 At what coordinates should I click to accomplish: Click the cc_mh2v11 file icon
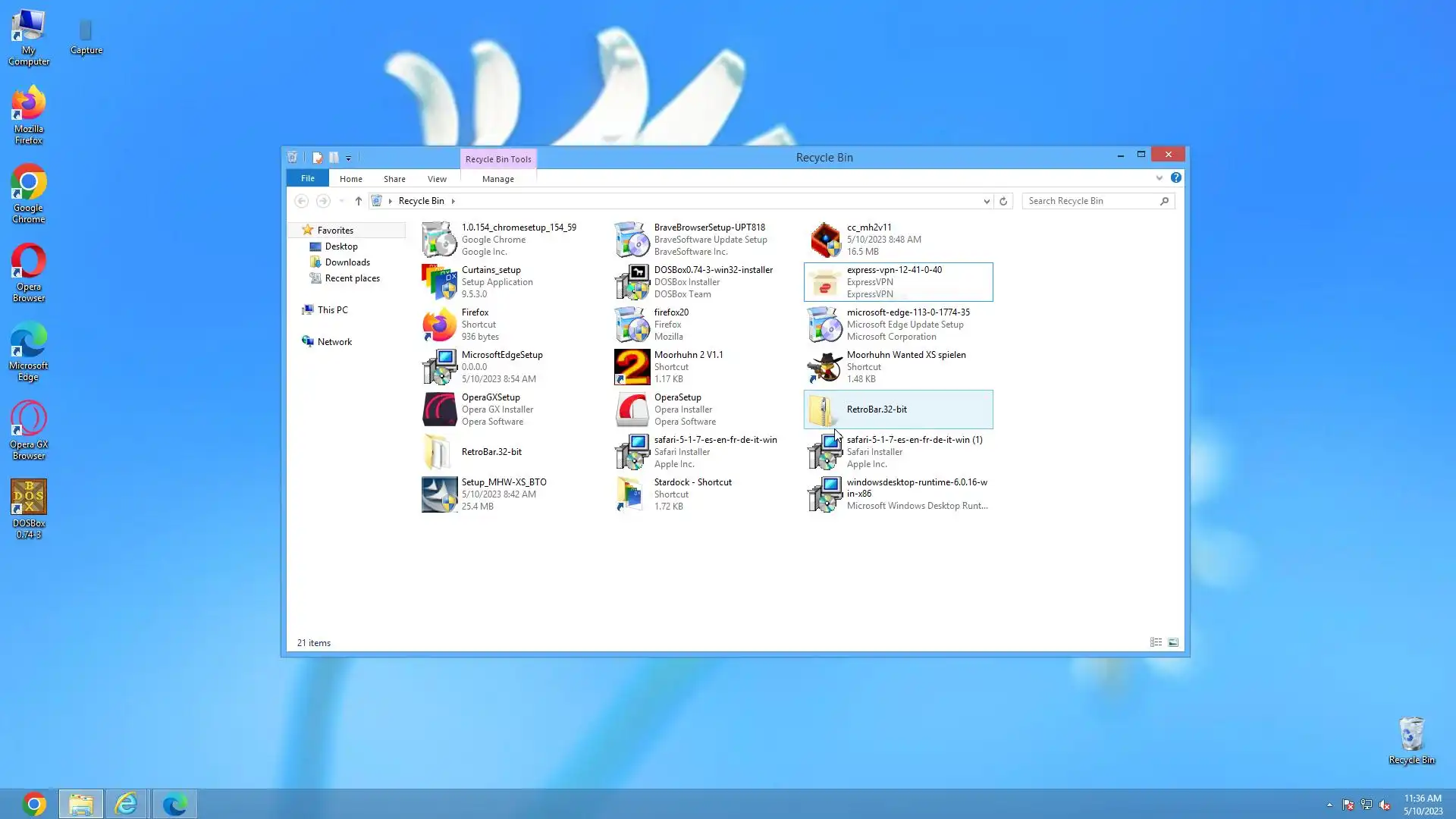824,240
